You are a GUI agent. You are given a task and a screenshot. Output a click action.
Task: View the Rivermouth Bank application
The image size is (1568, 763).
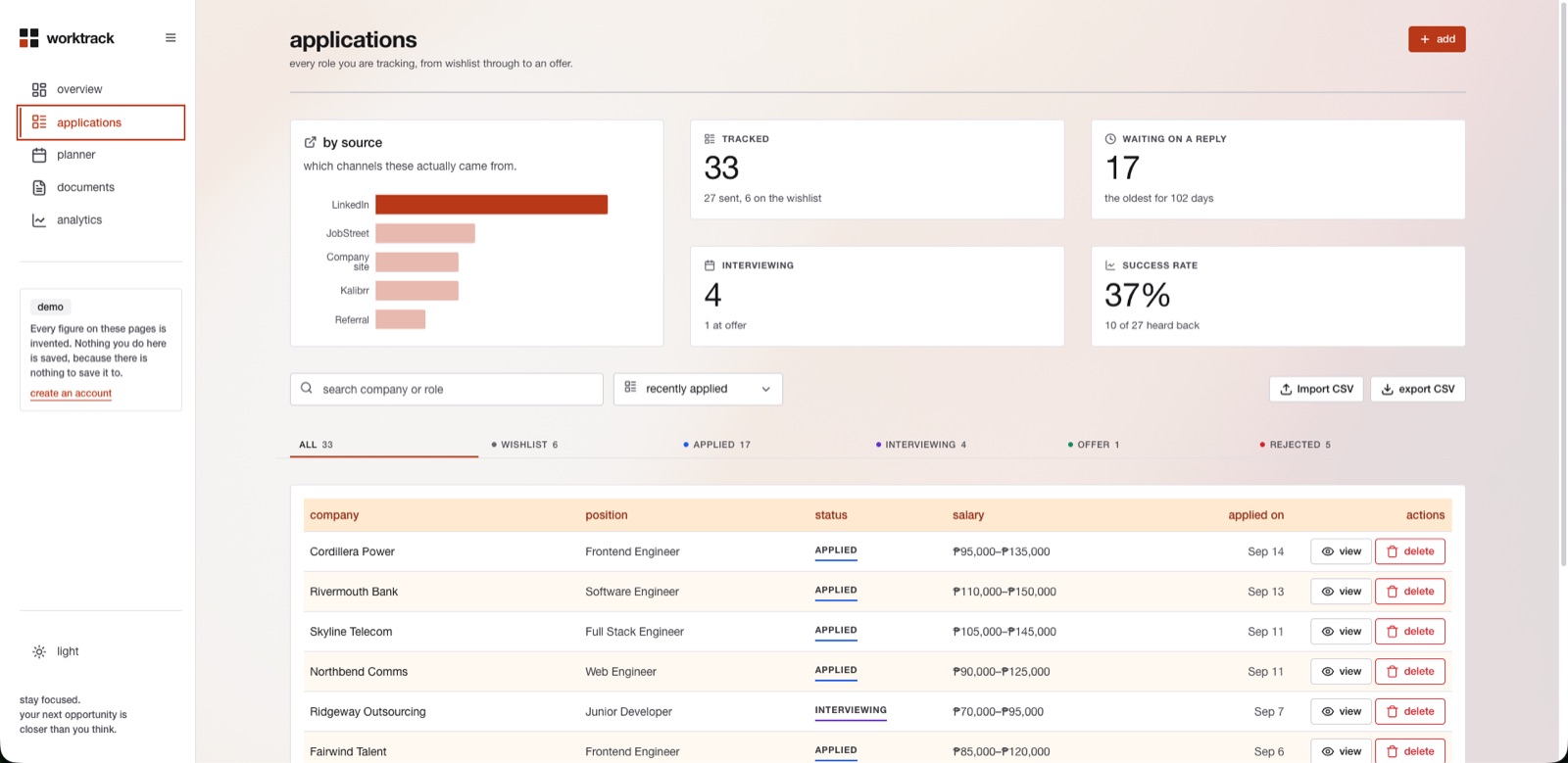[x=1341, y=592]
